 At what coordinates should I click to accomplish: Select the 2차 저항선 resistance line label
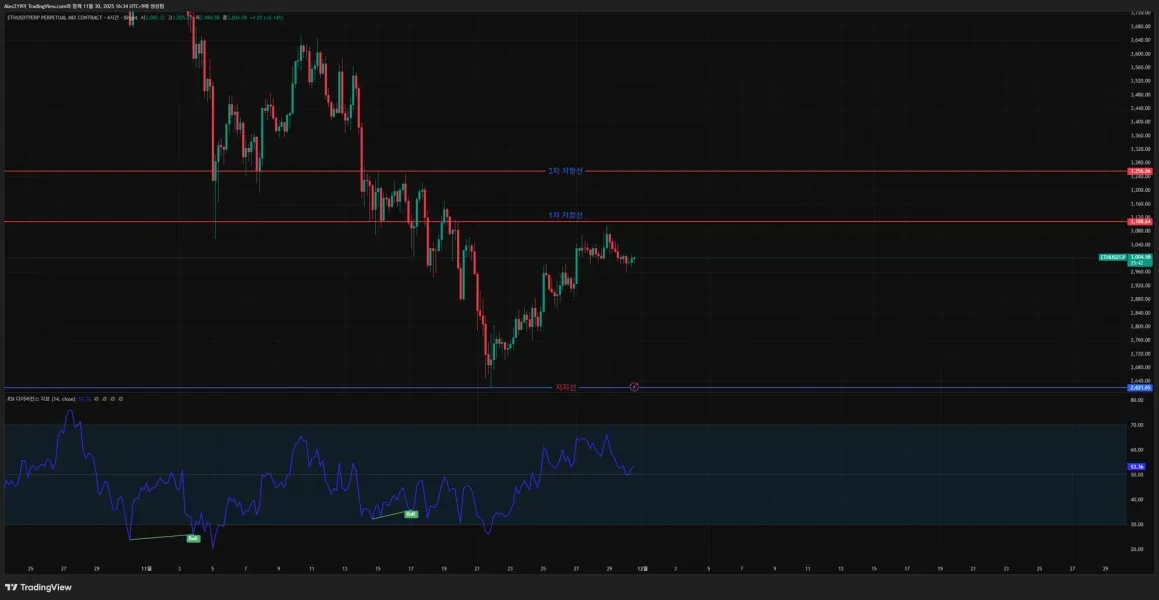click(x=565, y=171)
